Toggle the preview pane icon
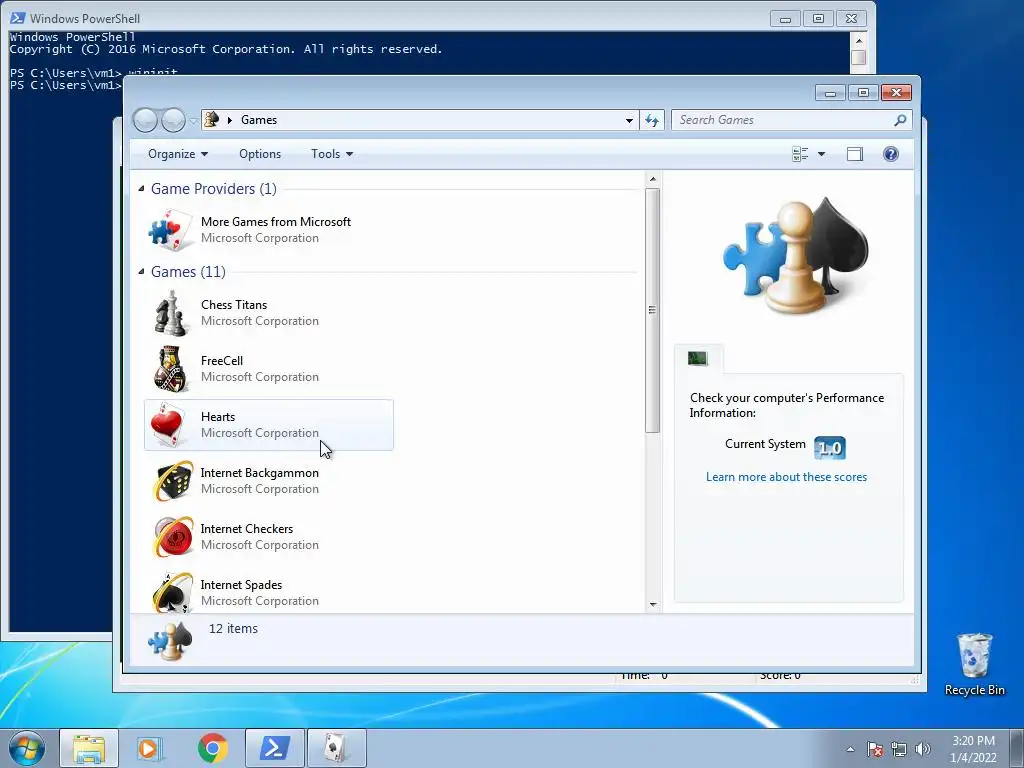The image size is (1024, 768). tap(854, 154)
